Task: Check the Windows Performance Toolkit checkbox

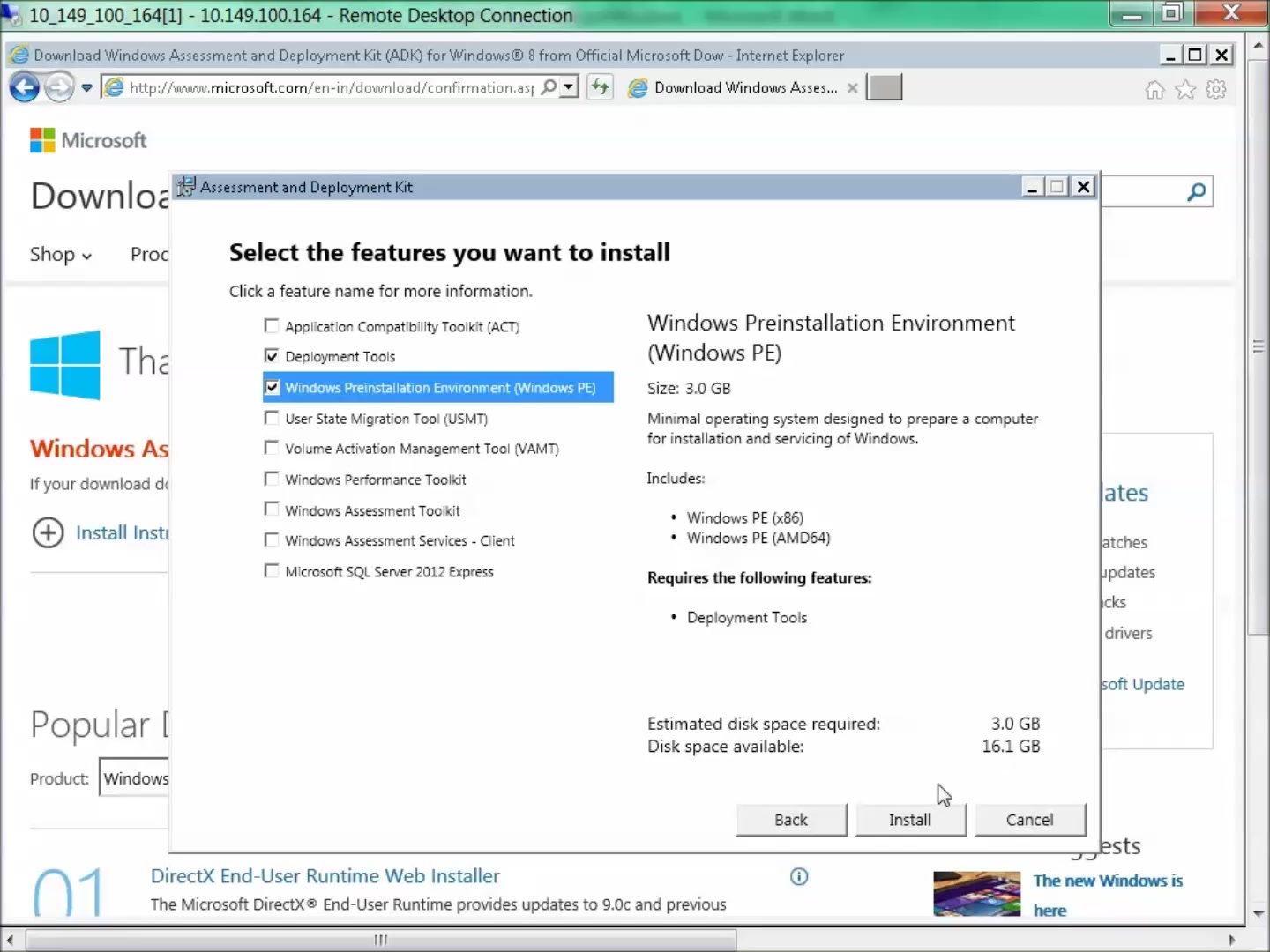Action: click(x=272, y=479)
